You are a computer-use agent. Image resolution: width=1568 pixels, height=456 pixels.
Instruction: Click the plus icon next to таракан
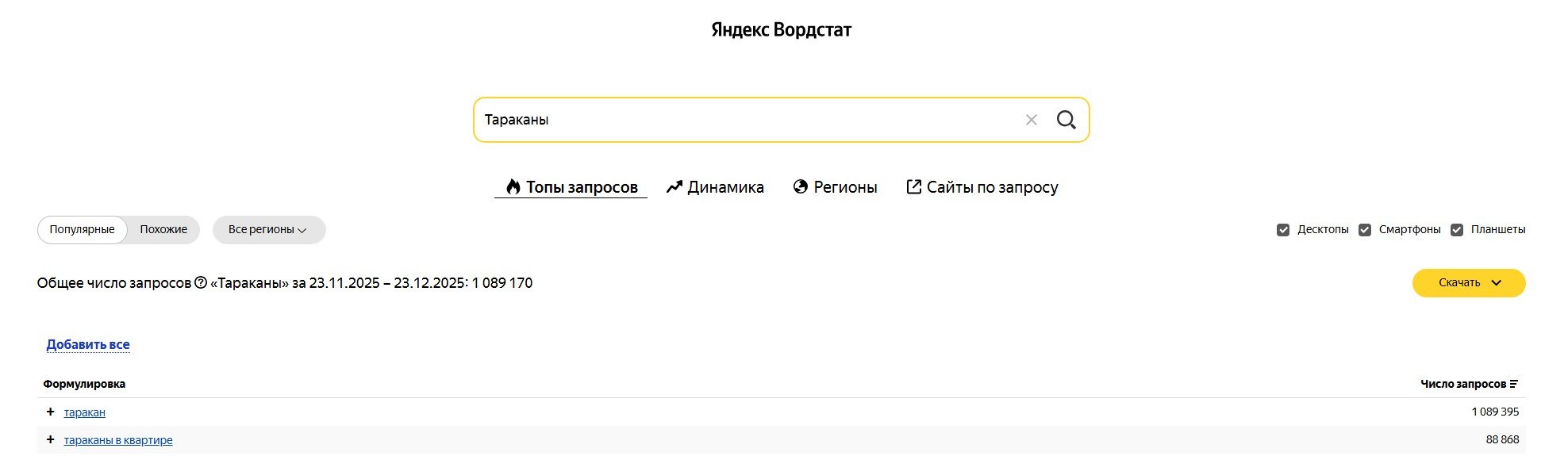(50, 412)
